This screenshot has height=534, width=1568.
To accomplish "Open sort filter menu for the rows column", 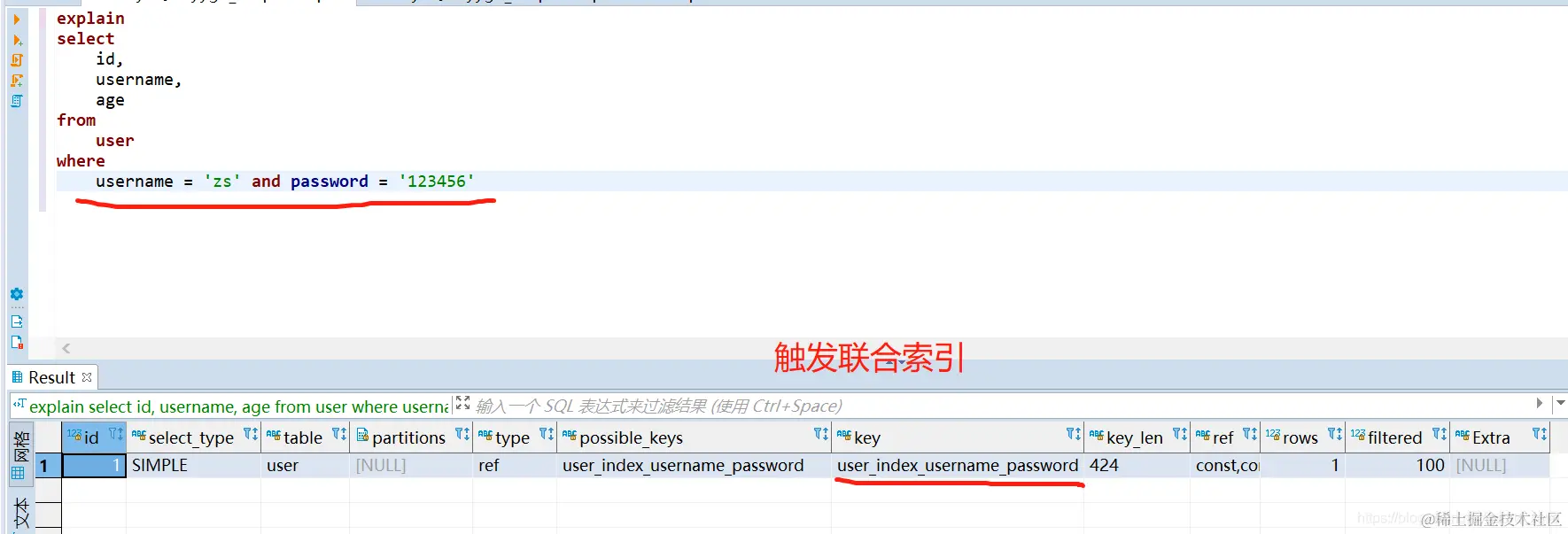I will [x=1335, y=434].
